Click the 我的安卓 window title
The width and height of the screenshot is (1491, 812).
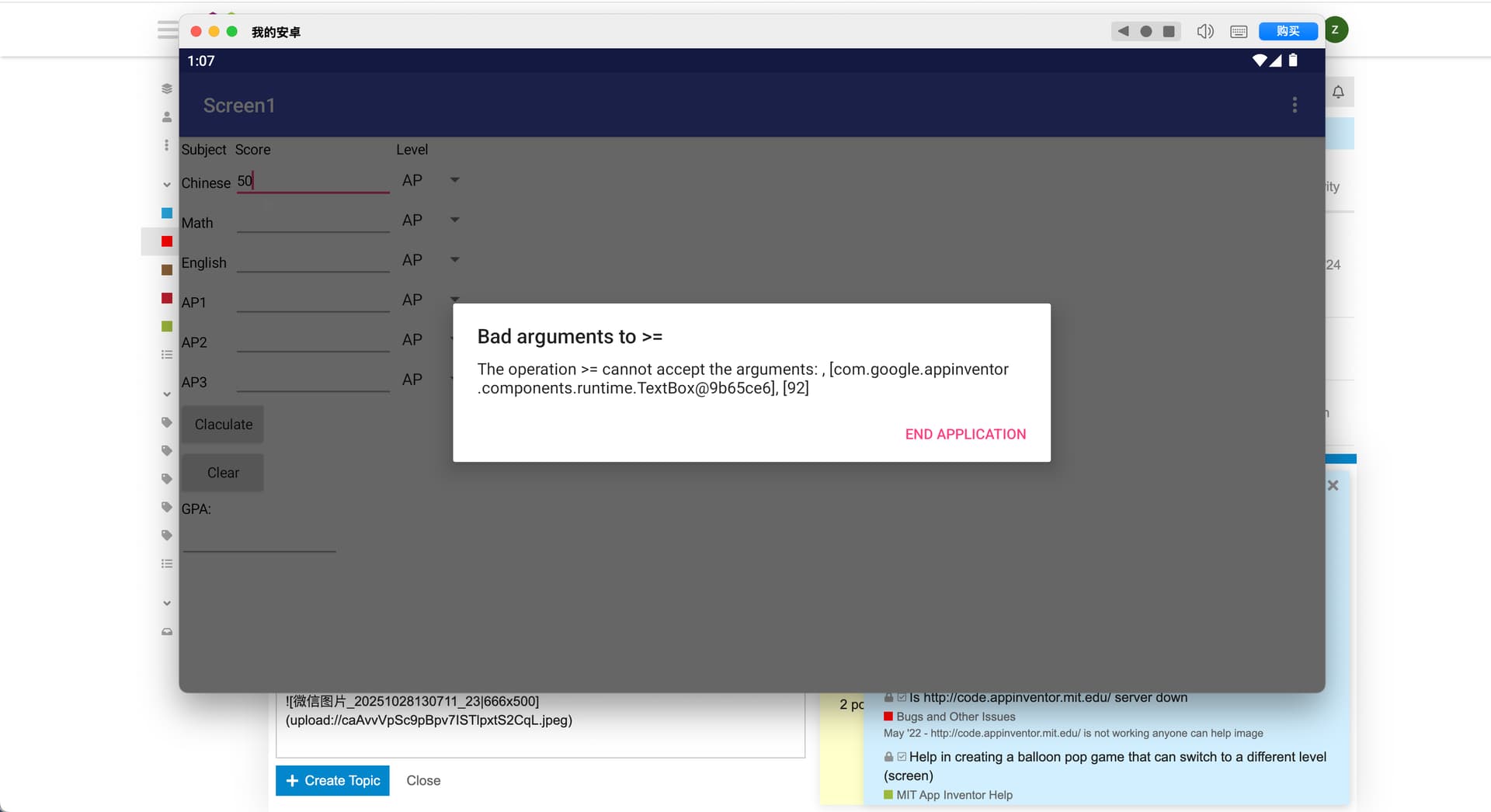click(x=276, y=32)
